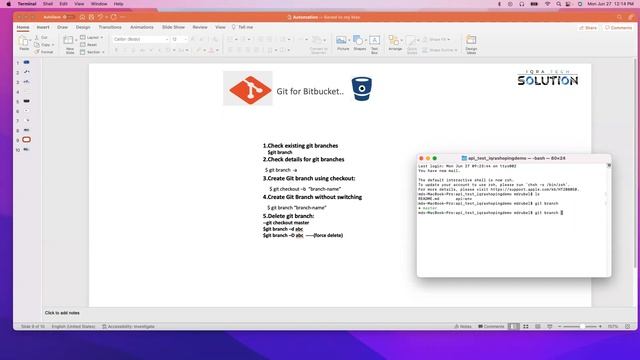The width and height of the screenshot is (640, 360).
Task: Open the Shell menu in macOS menu bar
Action: point(48,4)
